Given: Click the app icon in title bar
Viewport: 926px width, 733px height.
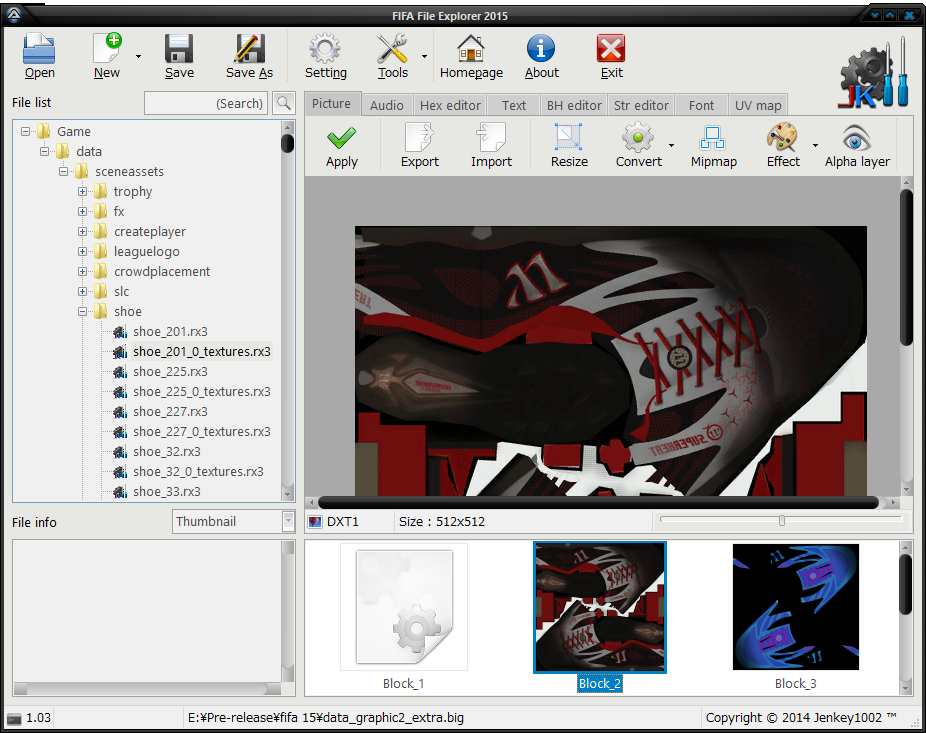Looking at the screenshot, I should 14,15.
